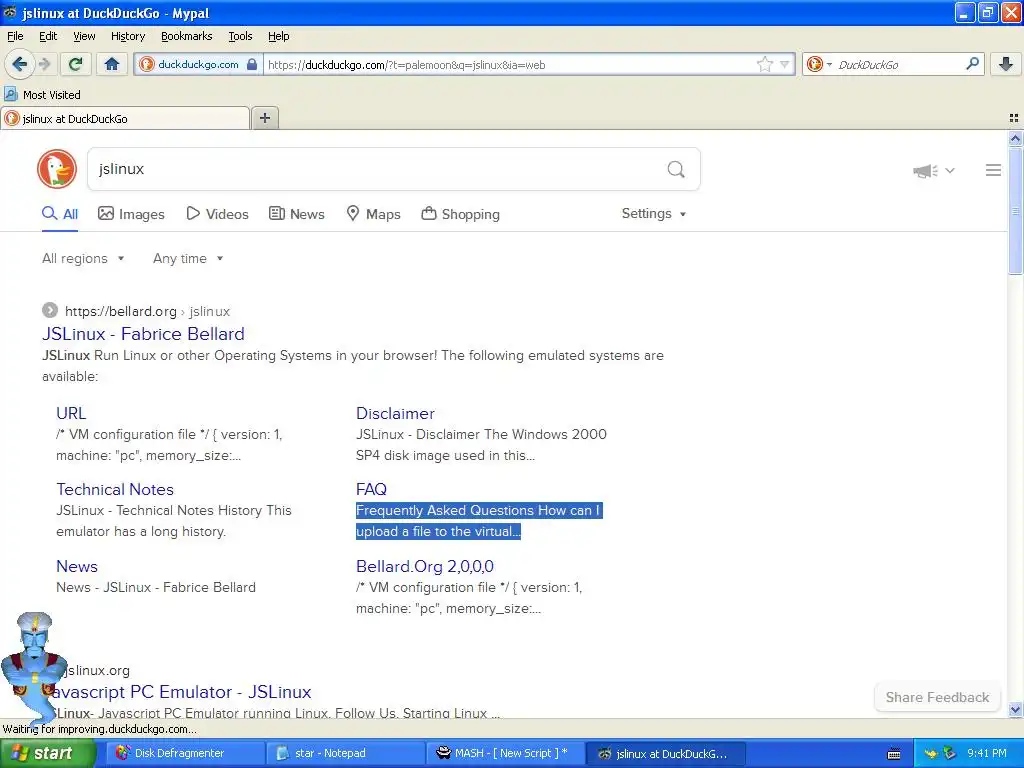Image resolution: width=1024 pixels, height=768 pixels.
Task: Click the browser address bar URL
Action: (x=509, y=64)
